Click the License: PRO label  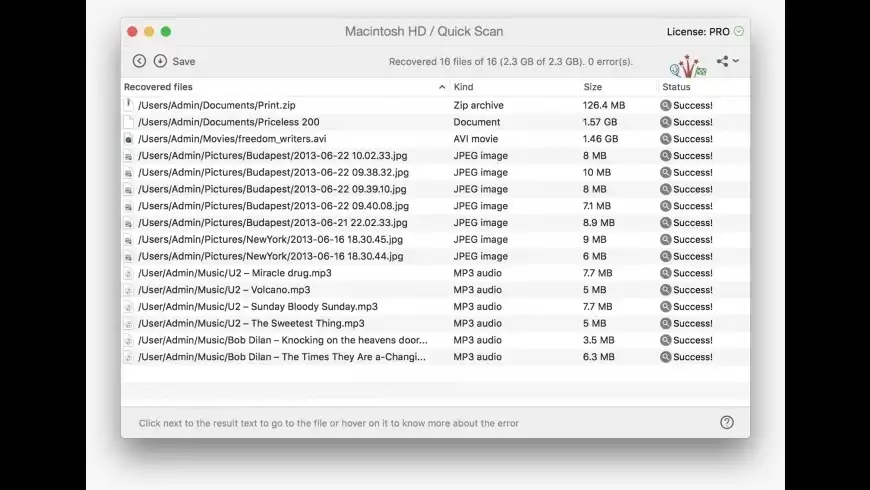click(698, 32)
